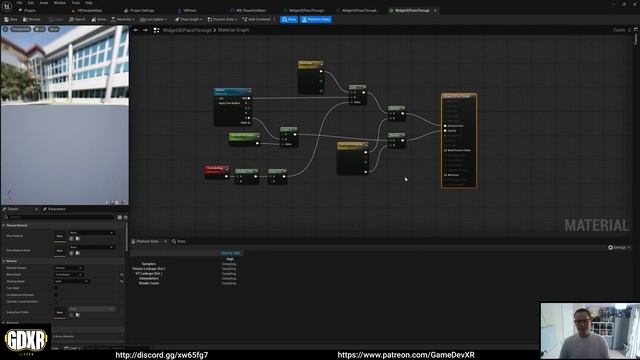Open the stats panel Settings dropdown
The height and width of the screenshot is (360, 640).
pyautogui.click(x=619, y=247)
